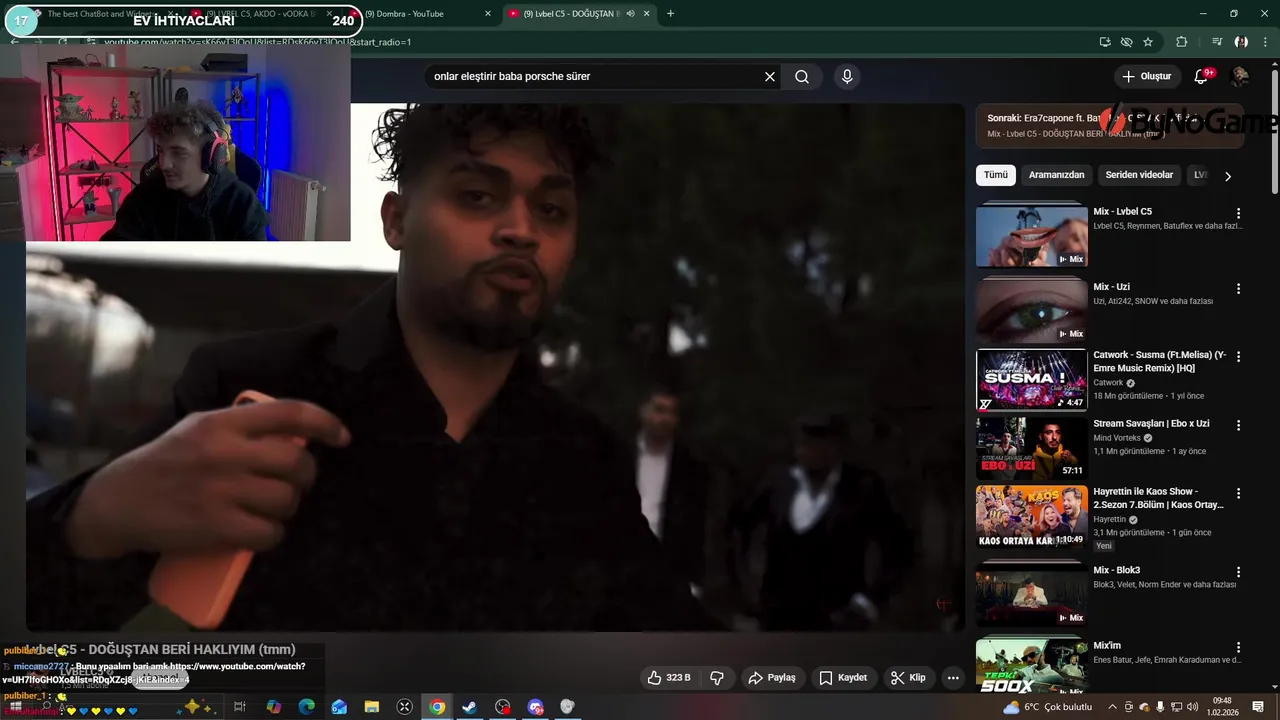Open options menu for Mix - Blok3
The width and height of the screenshot is (1280, 720).
[x=1238, y=572]
